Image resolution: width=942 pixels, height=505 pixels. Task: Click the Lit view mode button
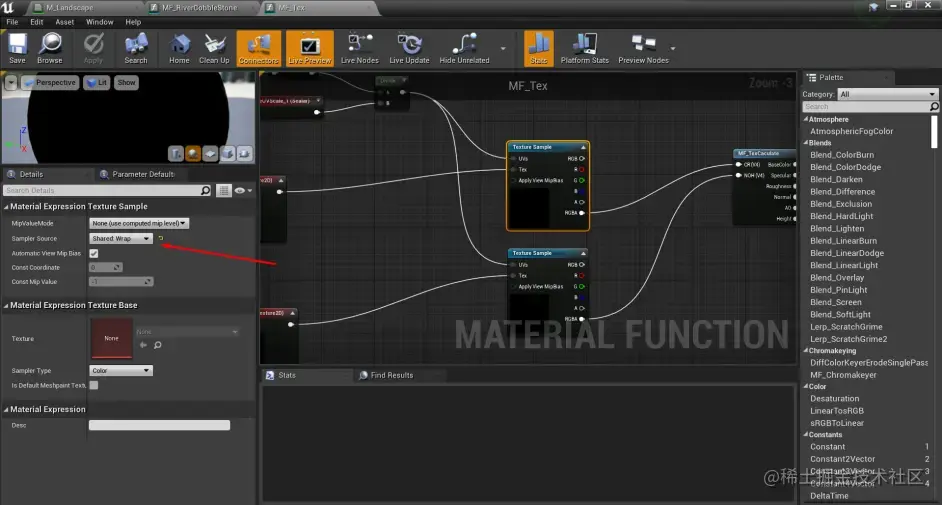(x=97, y=82)
